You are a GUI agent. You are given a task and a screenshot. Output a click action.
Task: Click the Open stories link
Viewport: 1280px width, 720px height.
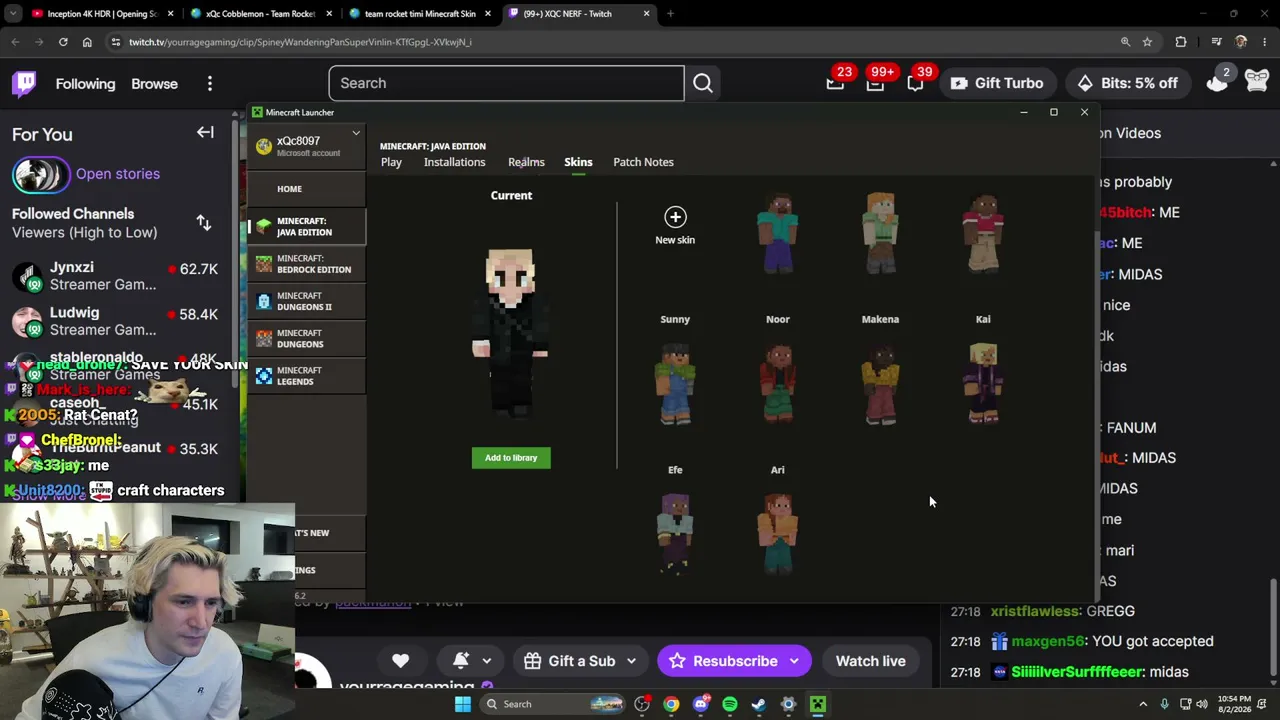[118, 174]
